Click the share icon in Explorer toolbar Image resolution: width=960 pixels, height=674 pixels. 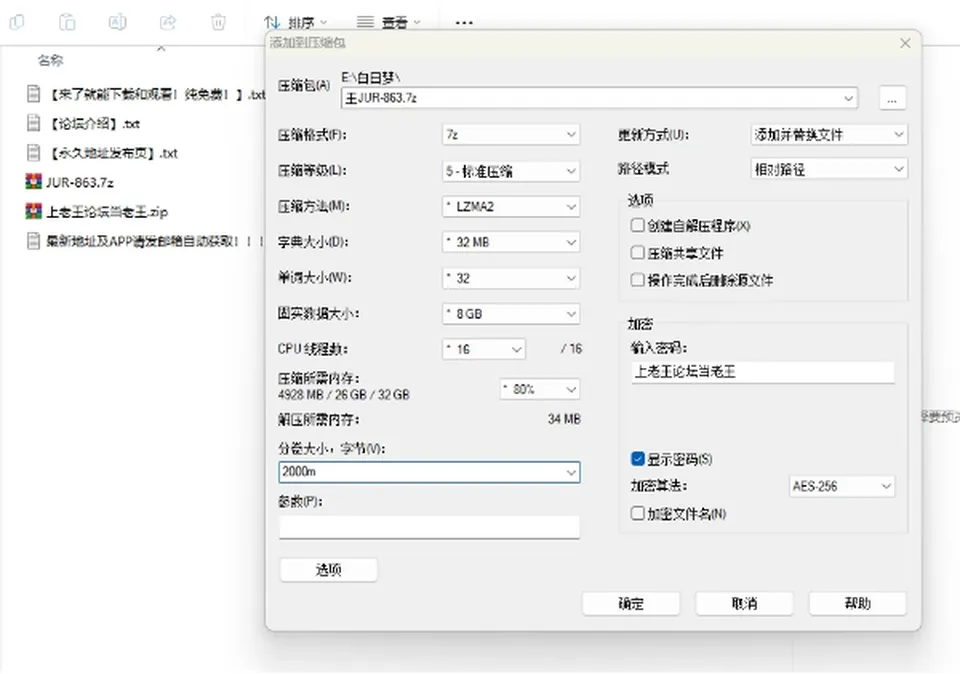click(168, 23)
